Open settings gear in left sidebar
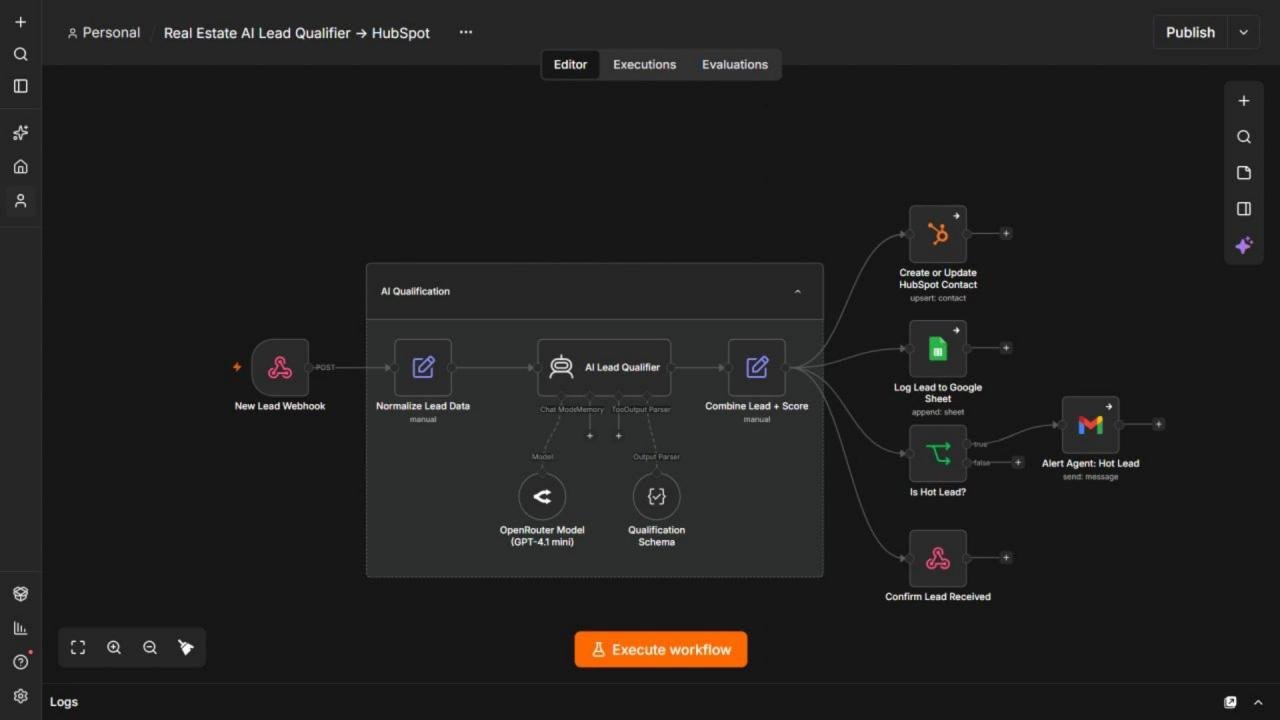This screenshot has height=720, width=1280. click(x=20, y=696)
